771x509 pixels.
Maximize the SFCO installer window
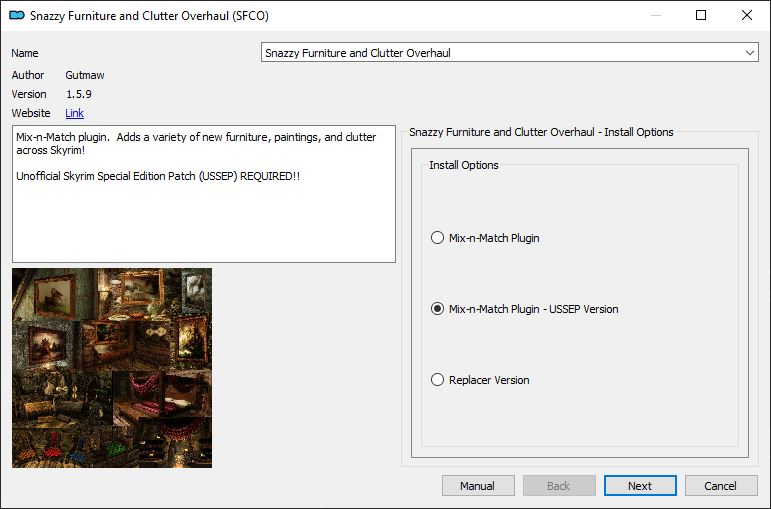701,15
